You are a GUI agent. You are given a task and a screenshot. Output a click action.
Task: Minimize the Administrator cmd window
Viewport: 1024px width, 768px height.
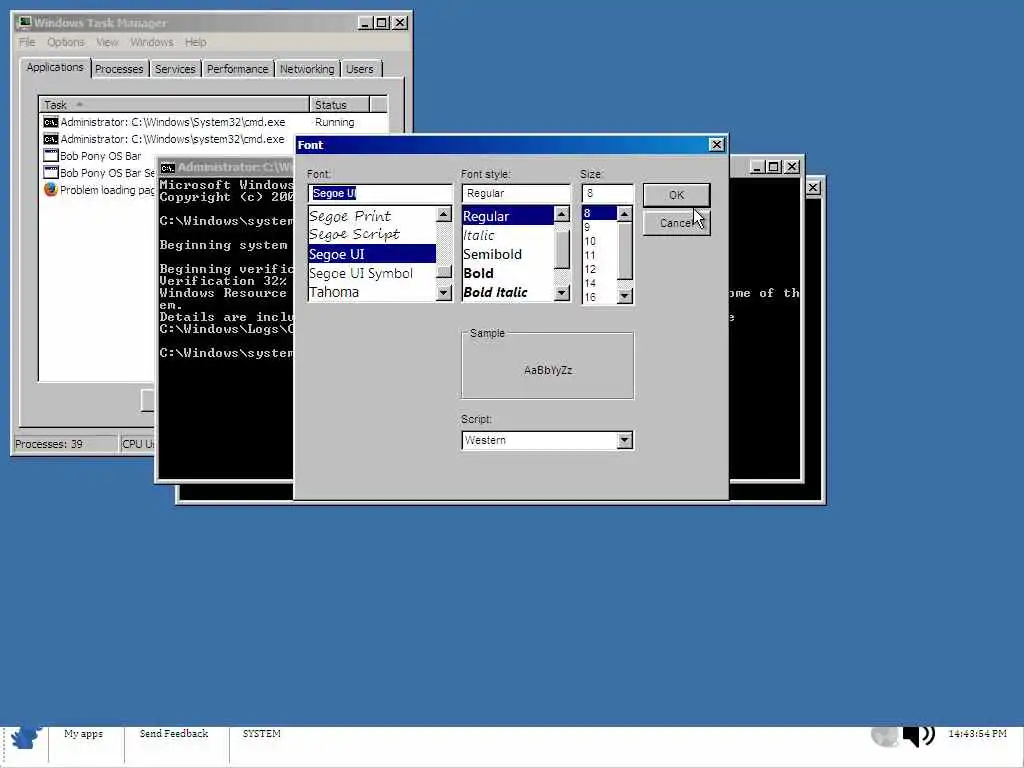tap(756, 167)
